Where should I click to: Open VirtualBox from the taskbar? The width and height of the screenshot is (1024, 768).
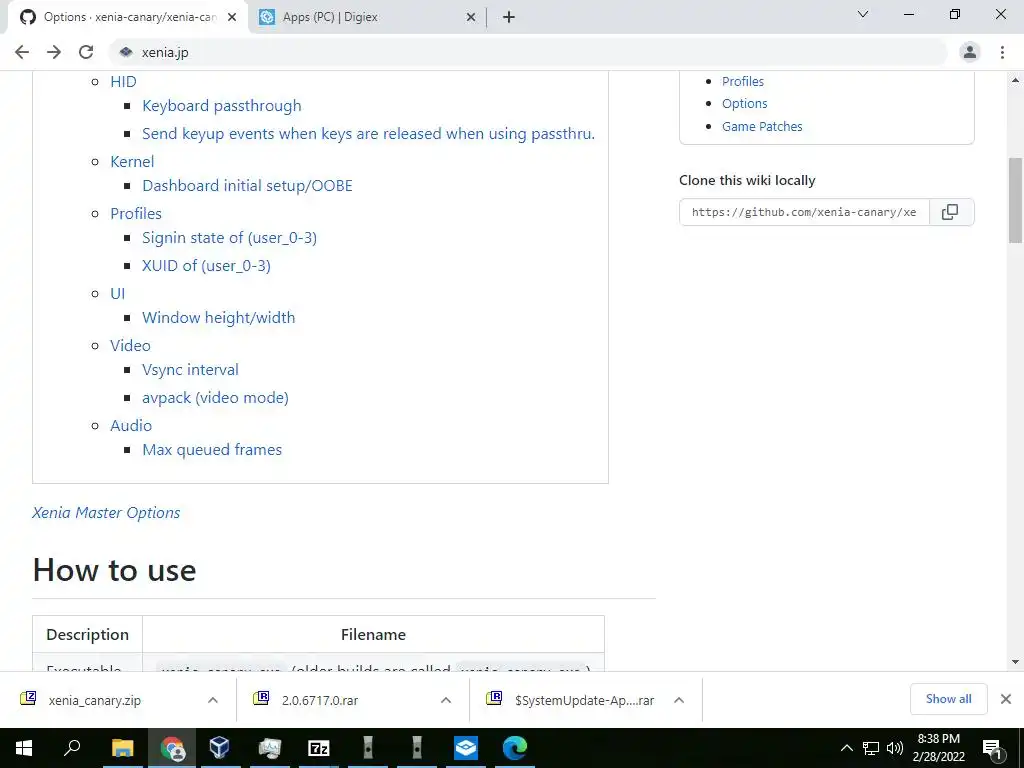coord(220,748)
